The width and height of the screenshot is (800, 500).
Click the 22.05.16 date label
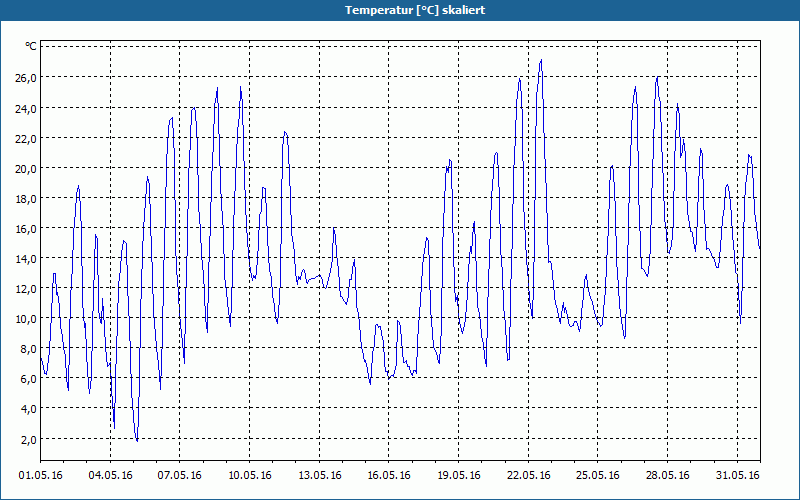(529, 476)
